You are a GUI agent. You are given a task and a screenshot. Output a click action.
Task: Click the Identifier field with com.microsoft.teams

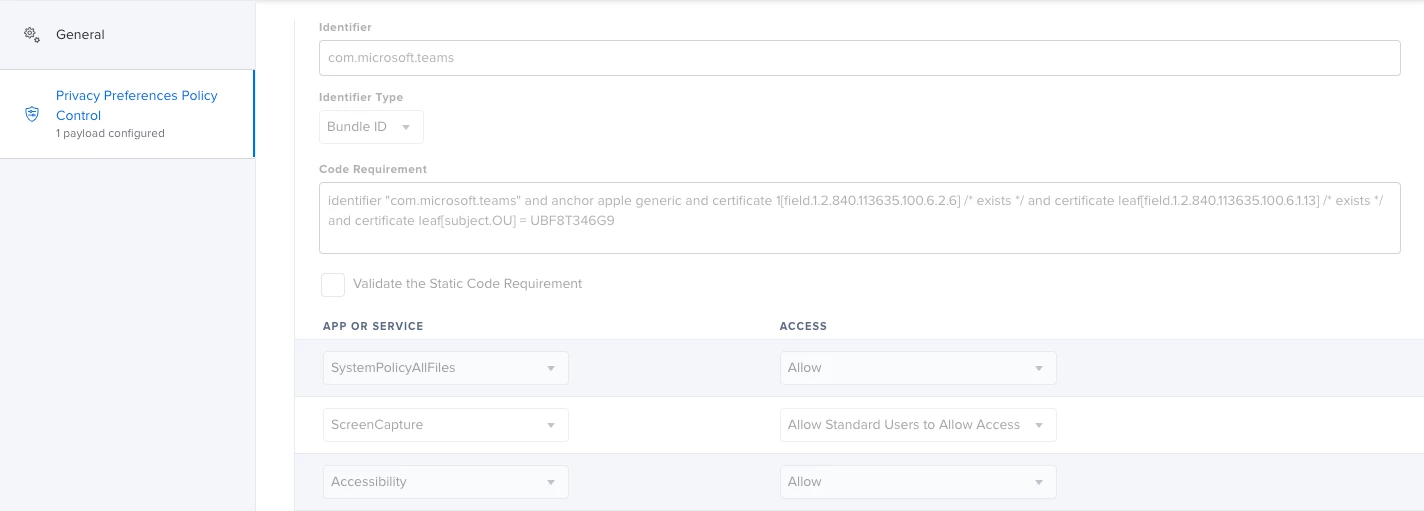859,58
